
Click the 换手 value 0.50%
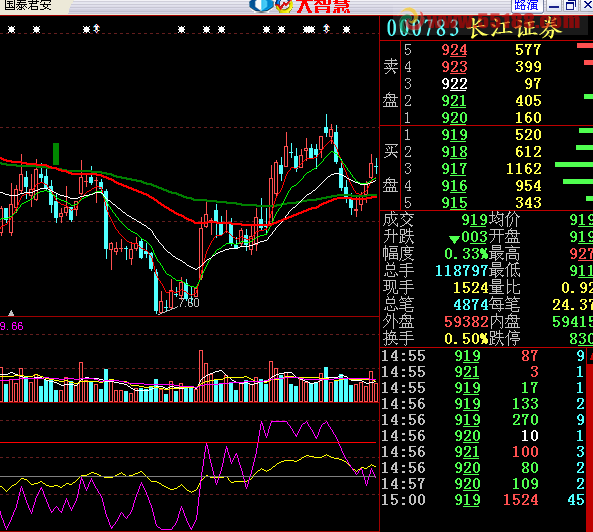coord(466,339)
